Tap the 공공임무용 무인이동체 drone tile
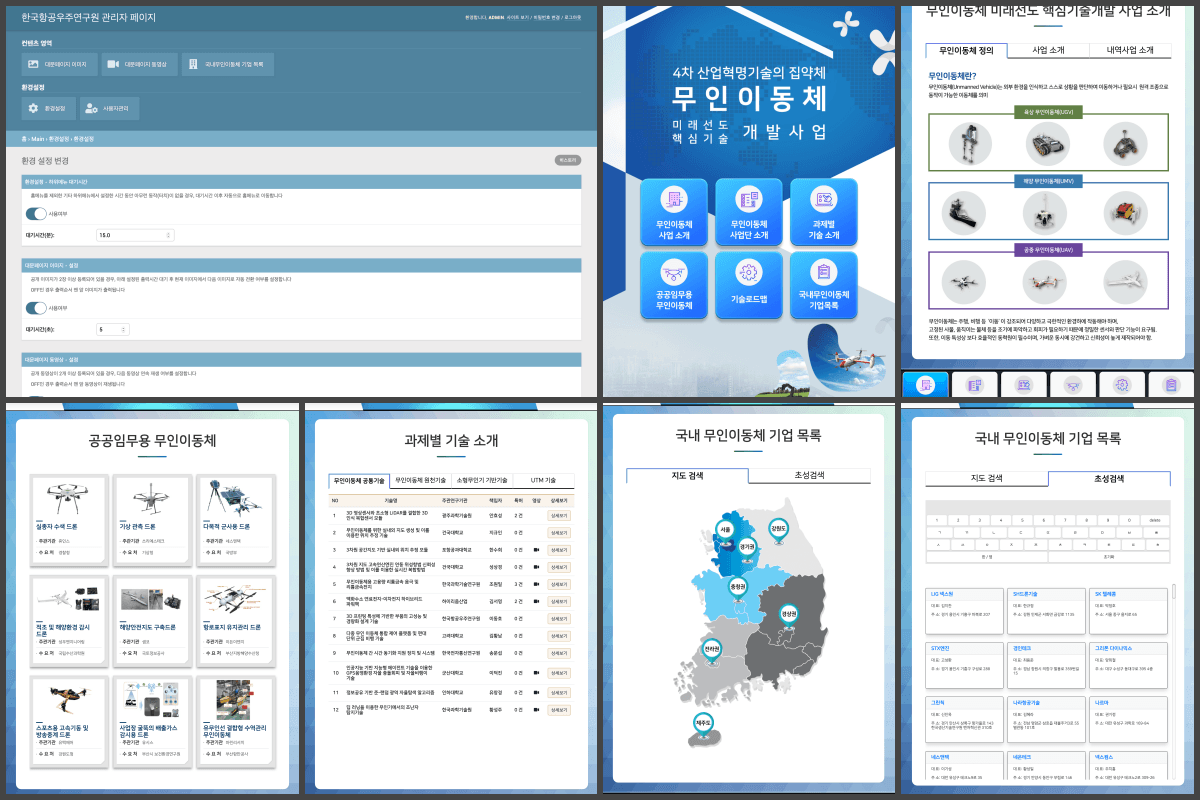 click(x=674, y=287)
